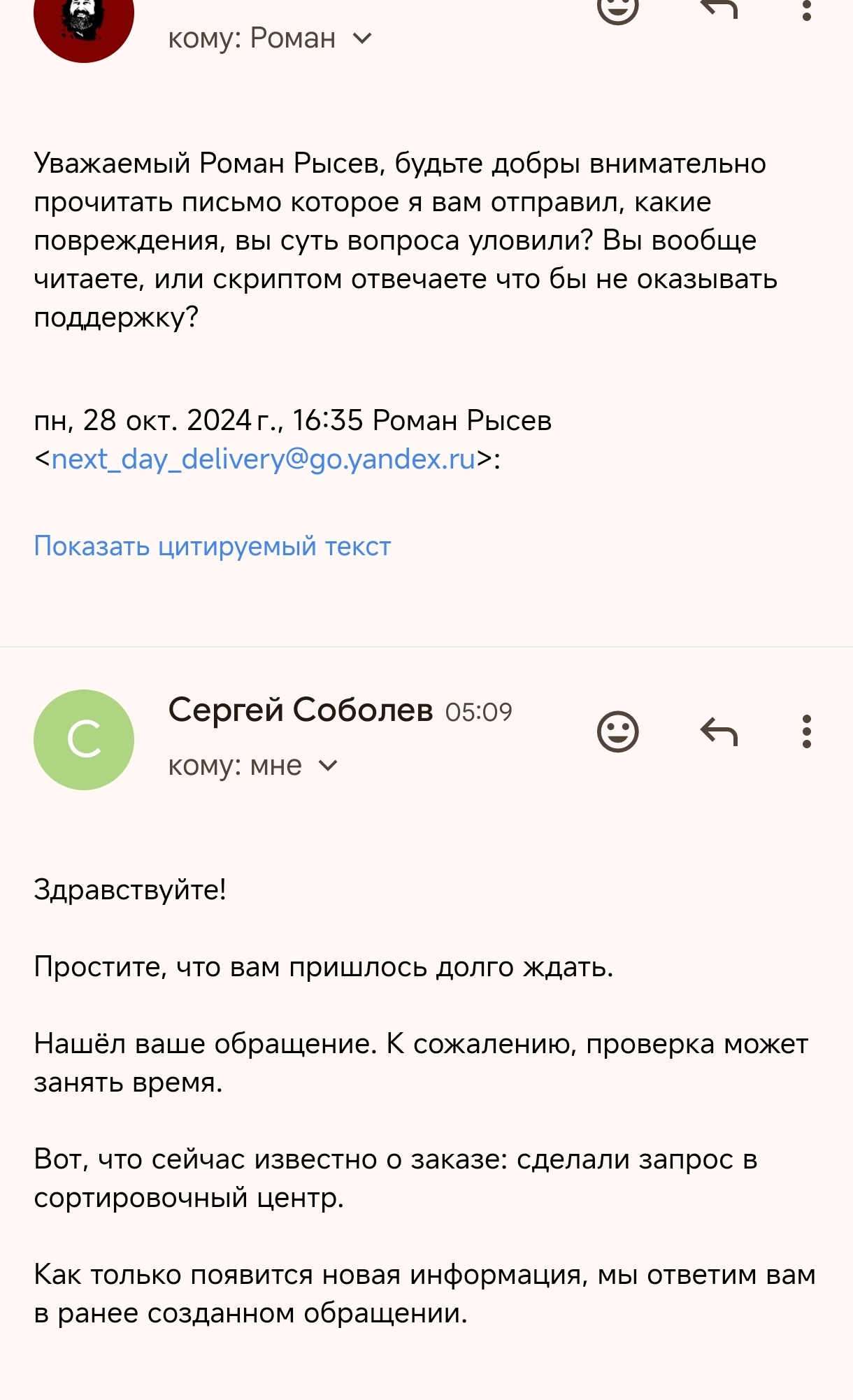Show the quoted text (Показать цитируемый текст)
853x1400 pixels.
[x=213, y=546]
